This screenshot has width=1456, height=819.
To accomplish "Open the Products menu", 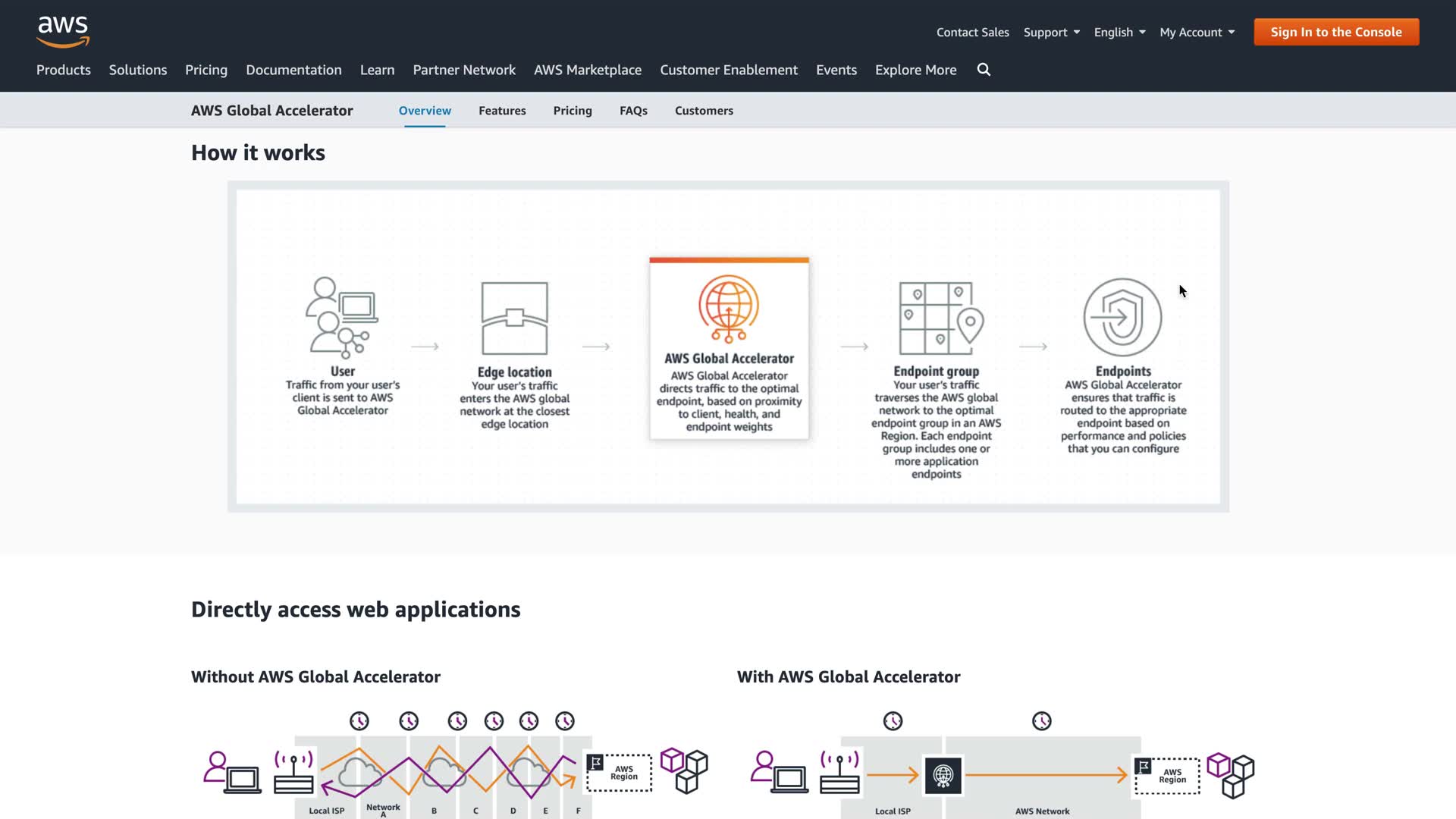I will pos(64,70).
